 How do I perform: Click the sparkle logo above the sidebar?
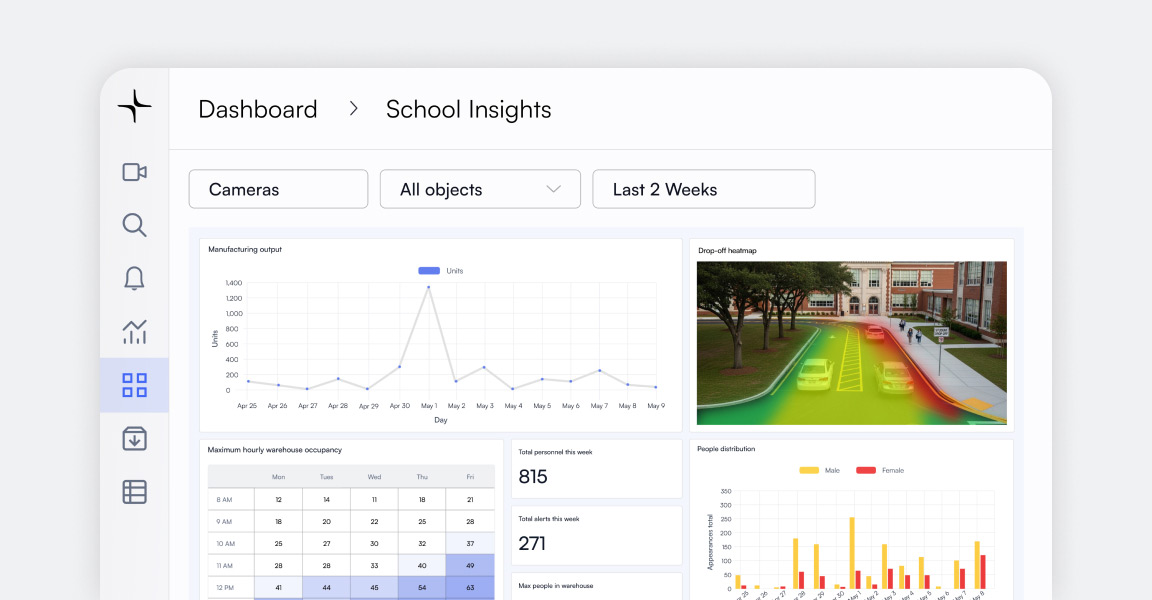133,106
